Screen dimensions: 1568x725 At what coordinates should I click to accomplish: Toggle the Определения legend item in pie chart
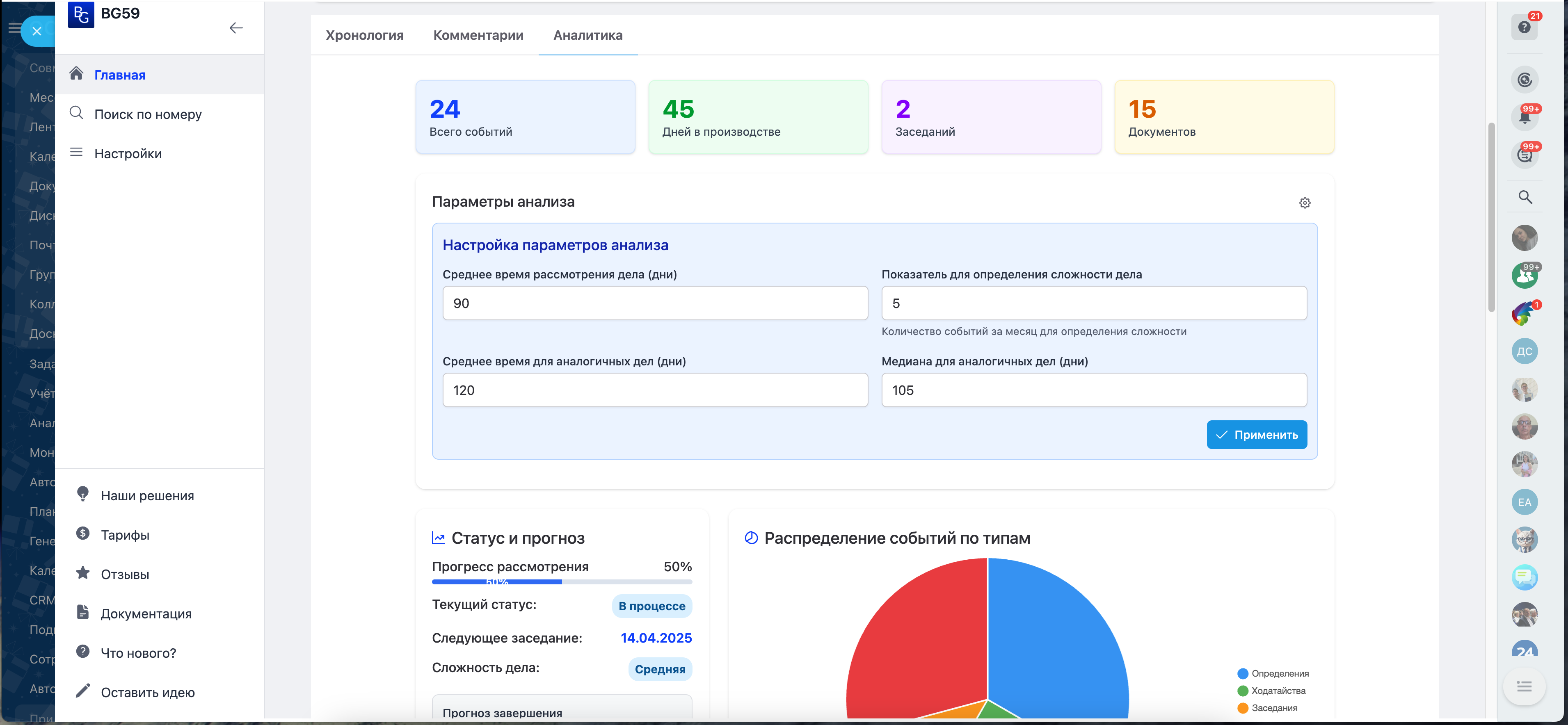(x=1273, y=673)
